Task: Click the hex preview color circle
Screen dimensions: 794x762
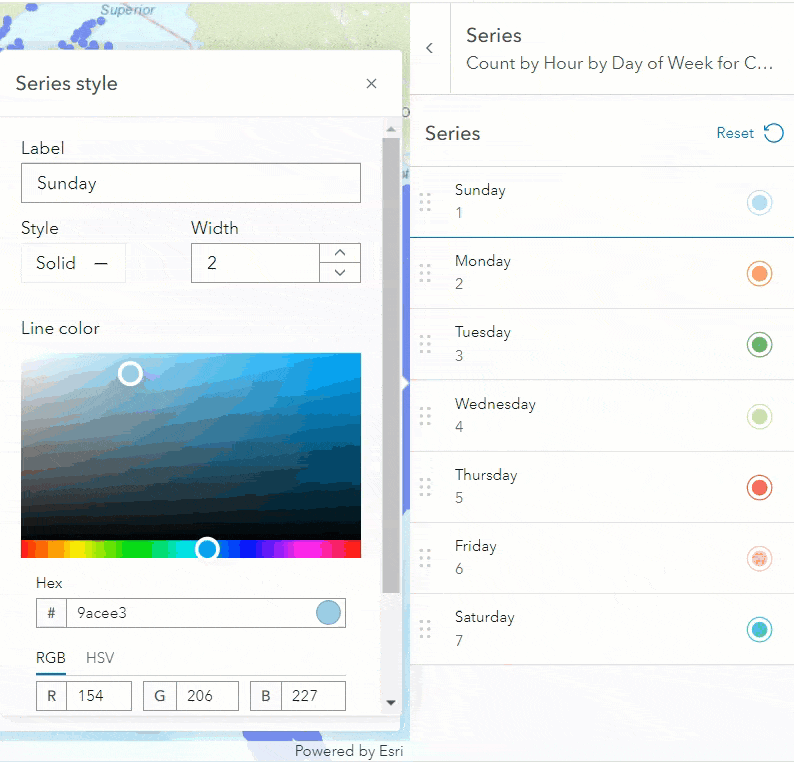Action: 328,613
